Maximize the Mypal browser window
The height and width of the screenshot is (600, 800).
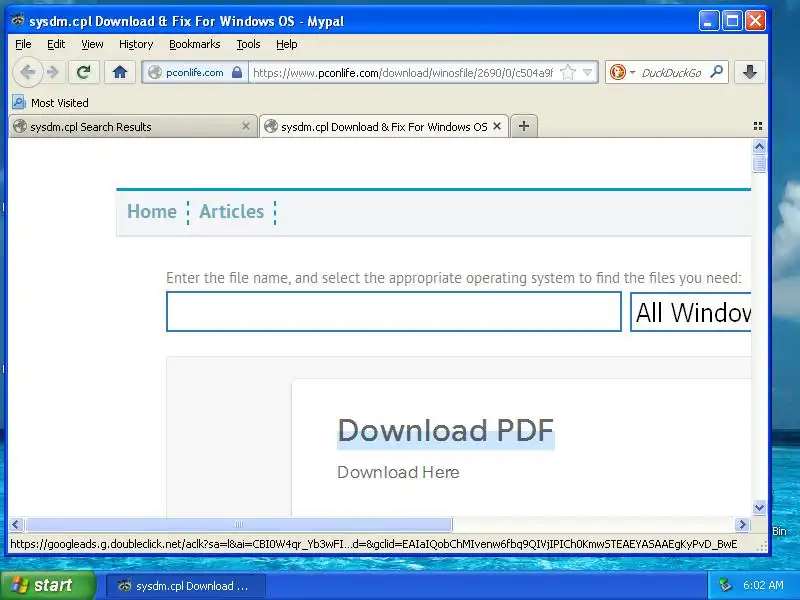(x=732, y=21)
